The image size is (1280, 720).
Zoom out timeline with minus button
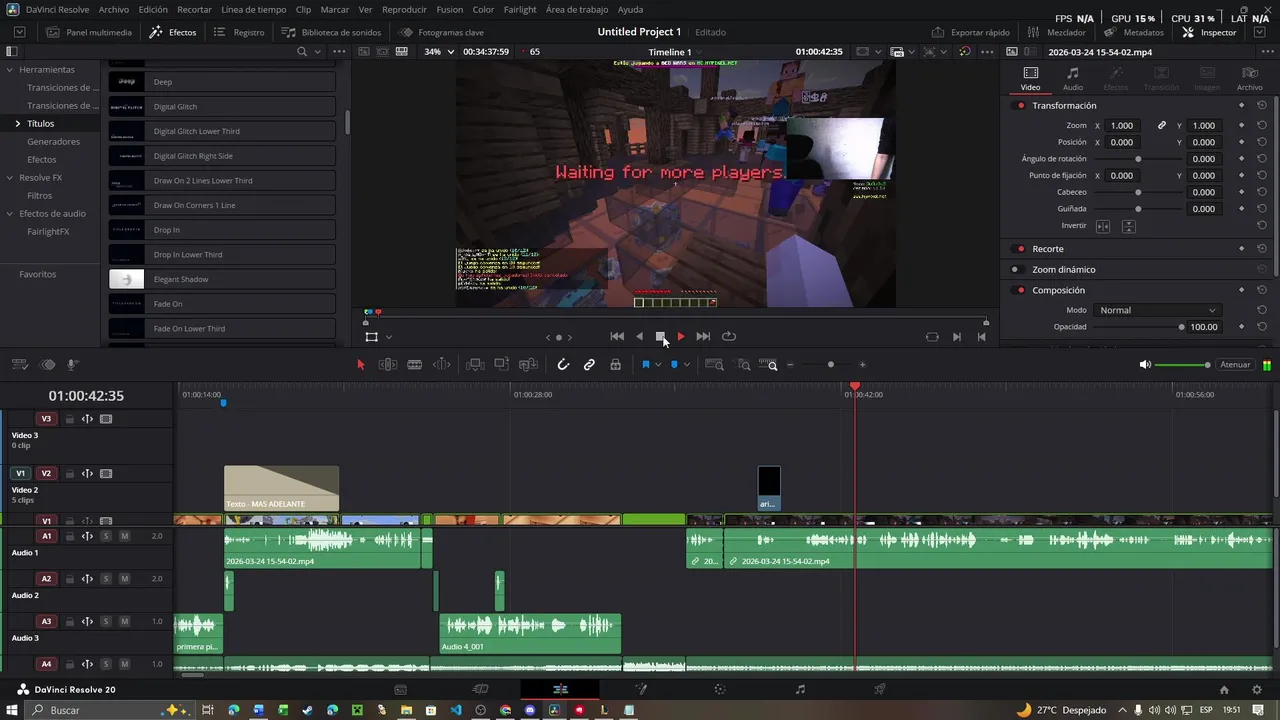(x=790, y=365)
